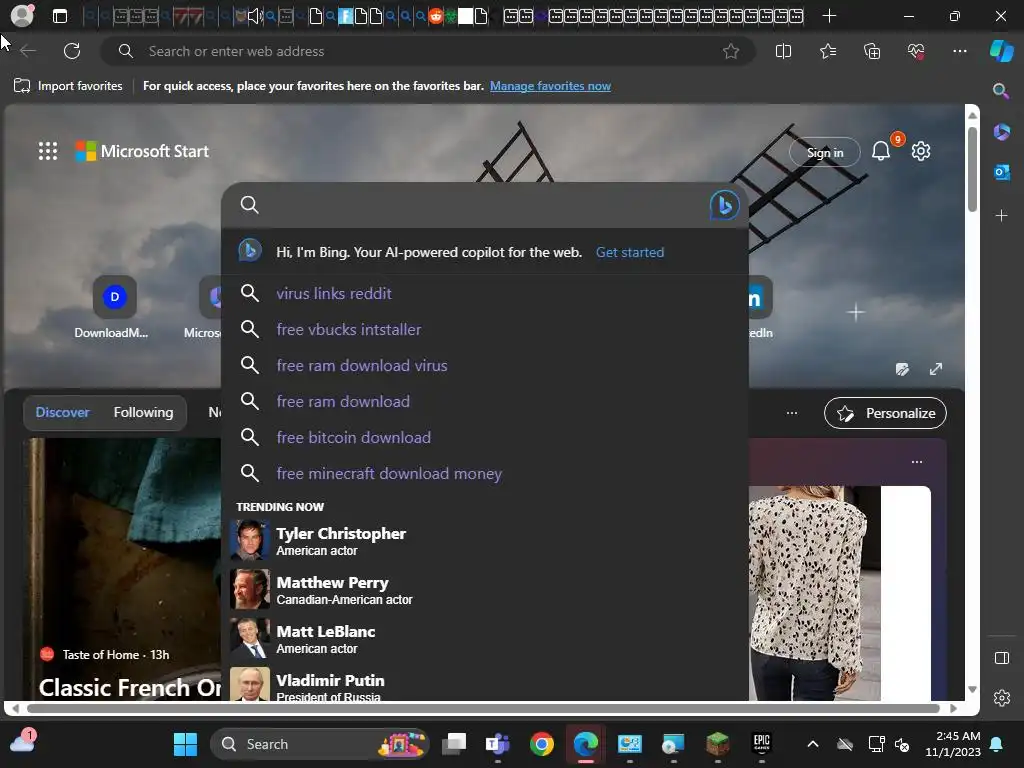Reload the page with the refresh icon
The height and width of the screenshot is (768, 1024).
(72, 51)
